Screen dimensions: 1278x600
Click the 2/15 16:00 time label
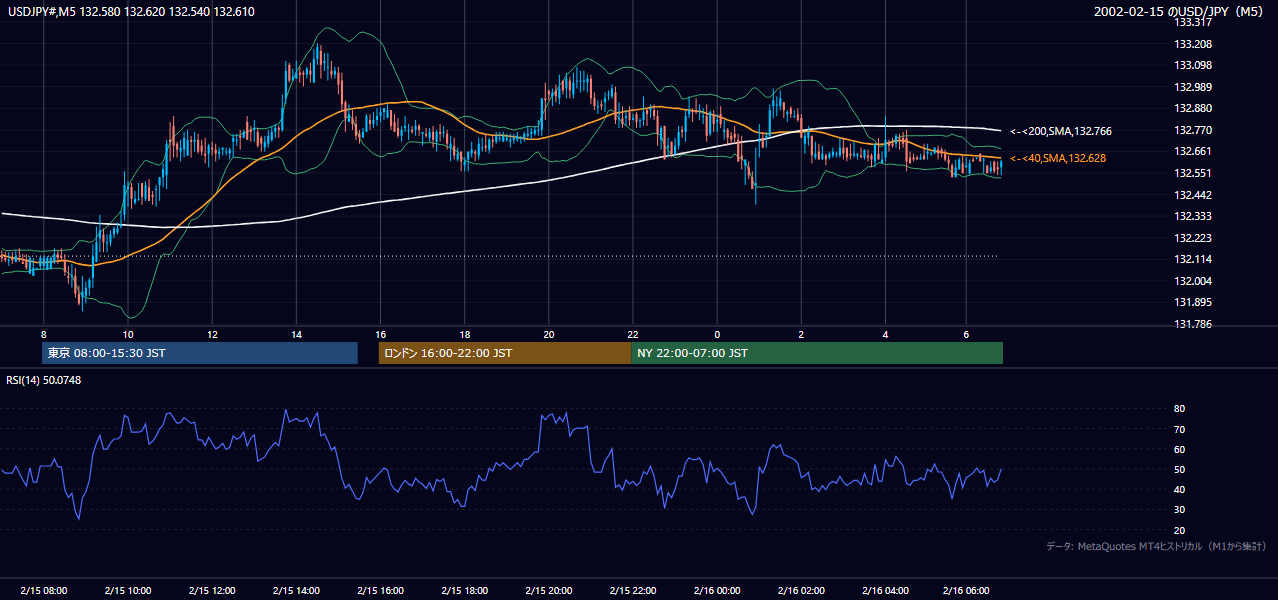tap(380, 590)
